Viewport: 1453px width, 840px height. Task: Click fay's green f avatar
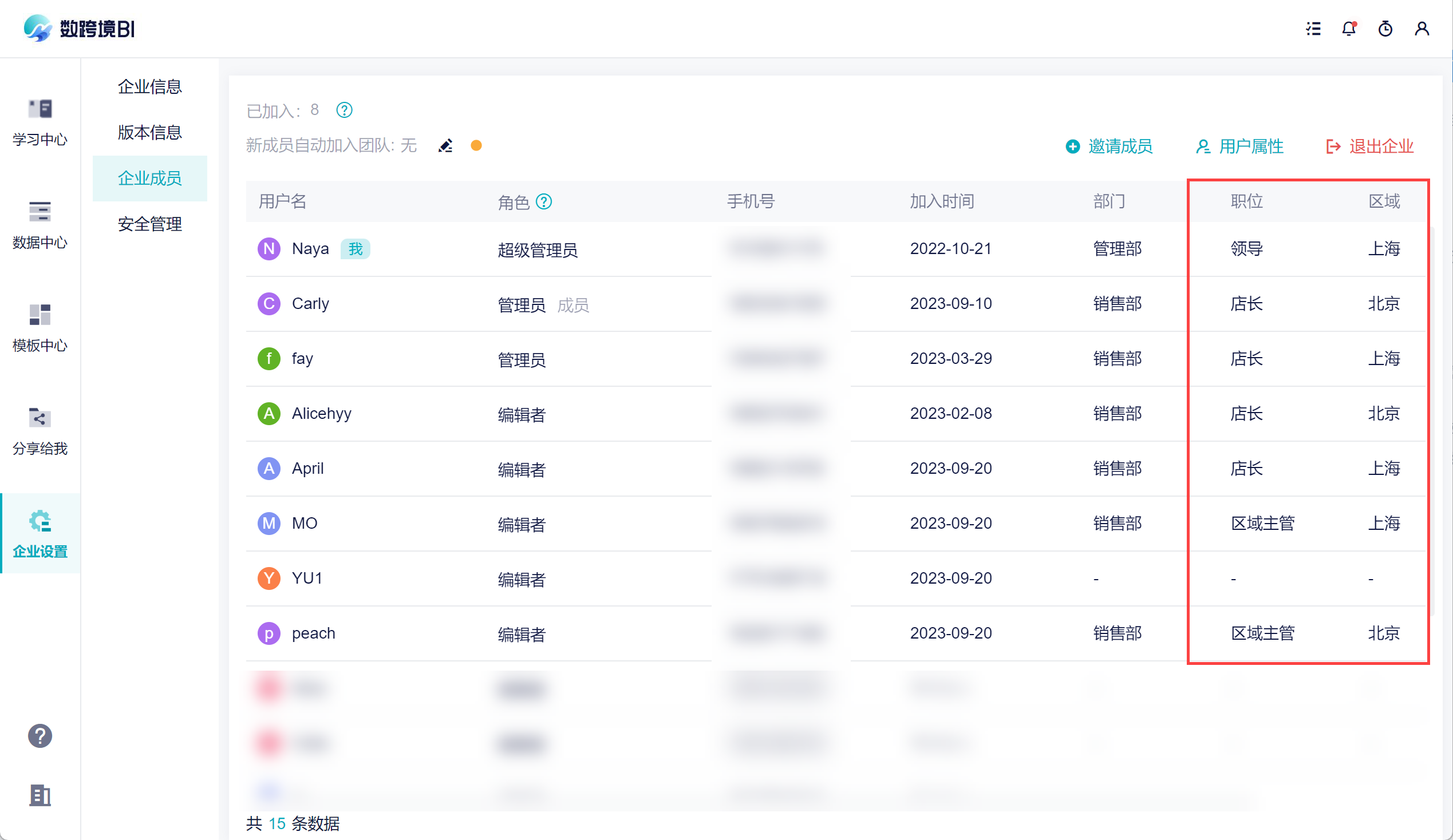click(269, 358)
